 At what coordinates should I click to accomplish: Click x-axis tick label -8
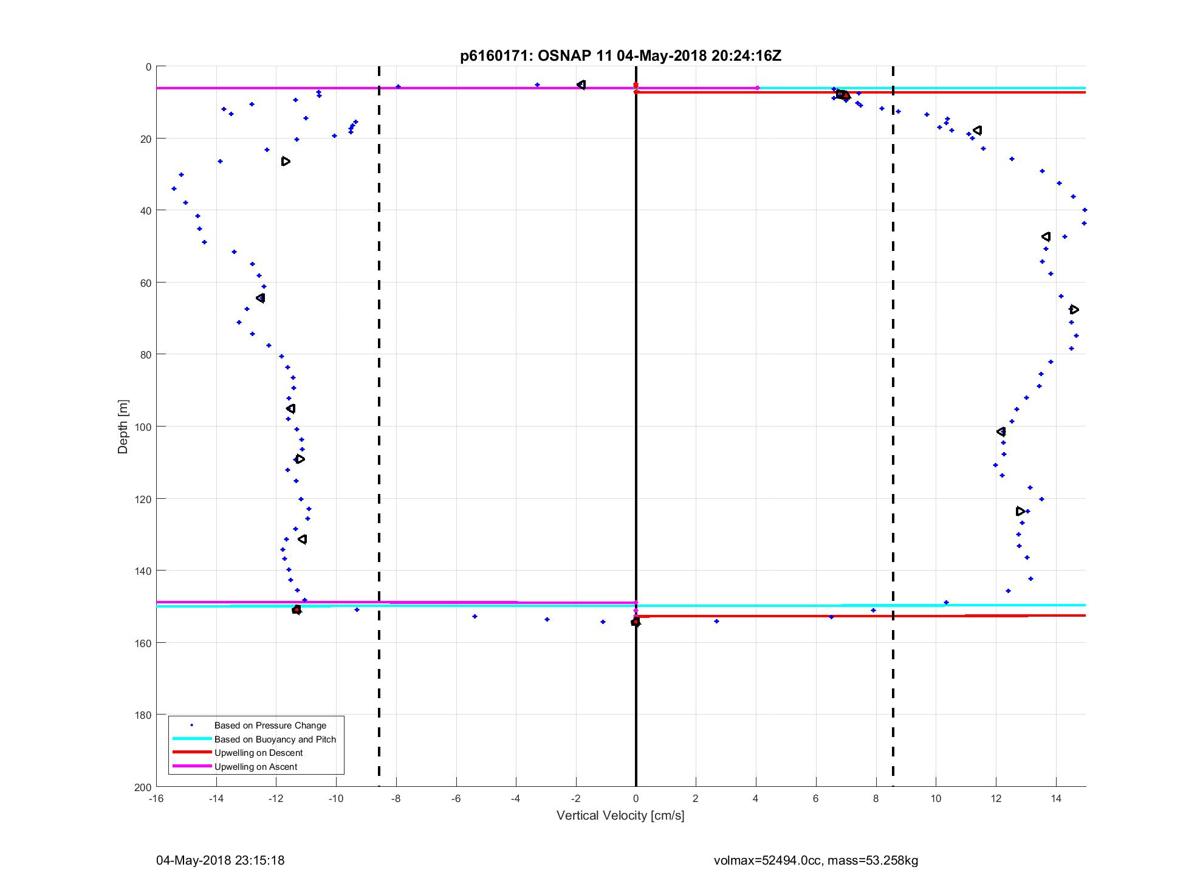pyautogui.click(x=396, y=799)
